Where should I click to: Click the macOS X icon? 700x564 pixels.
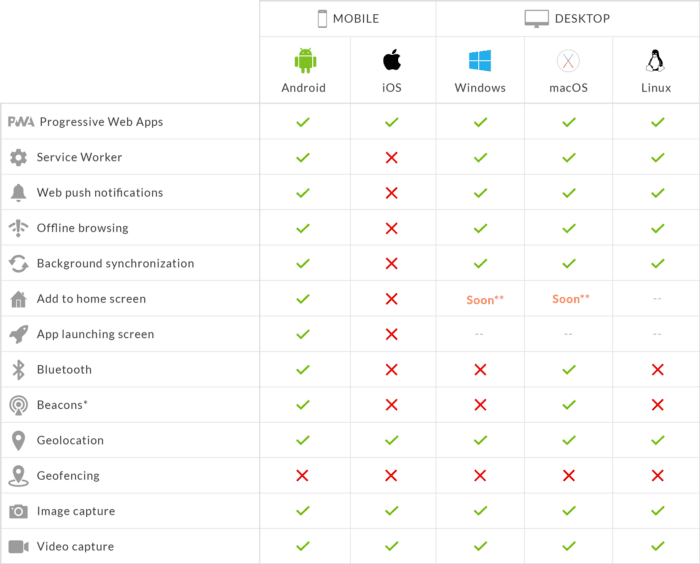(x=568, y=61)
